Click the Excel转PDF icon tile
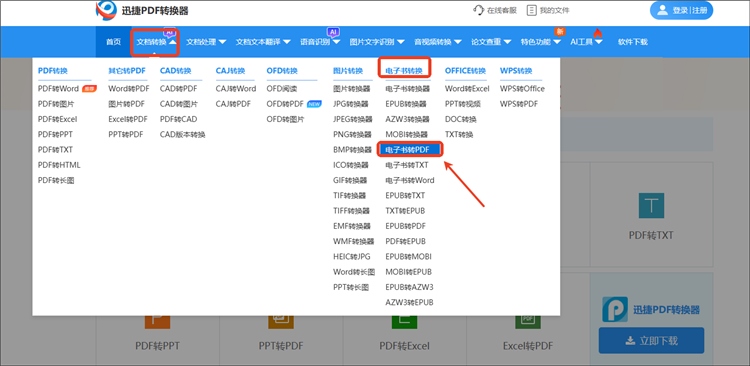This screenshot has width=750, height=366. [528, 322]
